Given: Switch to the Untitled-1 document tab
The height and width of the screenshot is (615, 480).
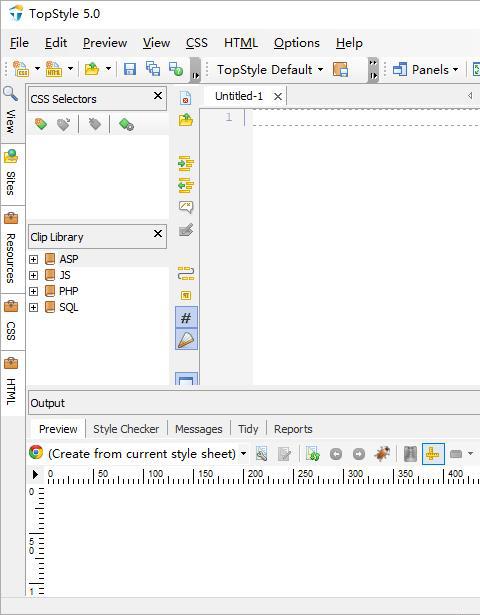Looking at the screenshot, I should (x=238, y=96).
